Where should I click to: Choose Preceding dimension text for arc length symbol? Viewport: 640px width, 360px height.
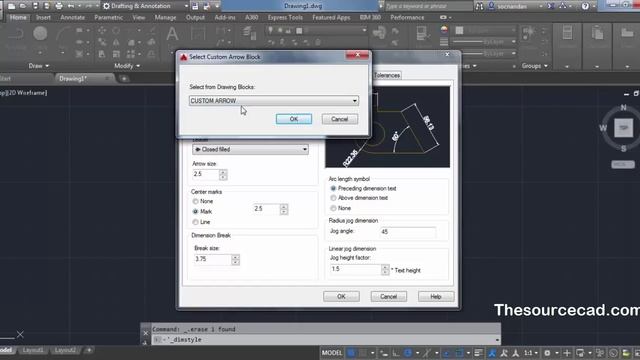pyautogui.click(x=363, y=188)
